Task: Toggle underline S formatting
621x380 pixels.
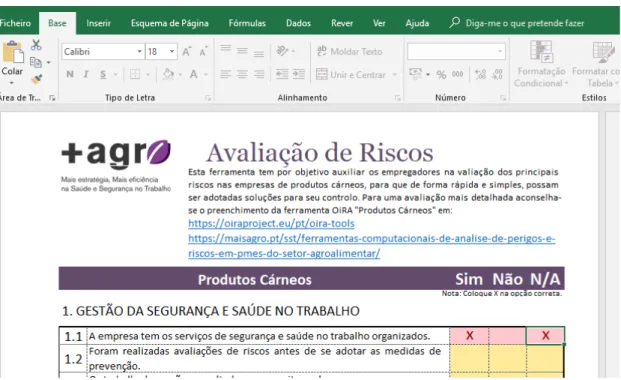Action: tap(103, 74)
